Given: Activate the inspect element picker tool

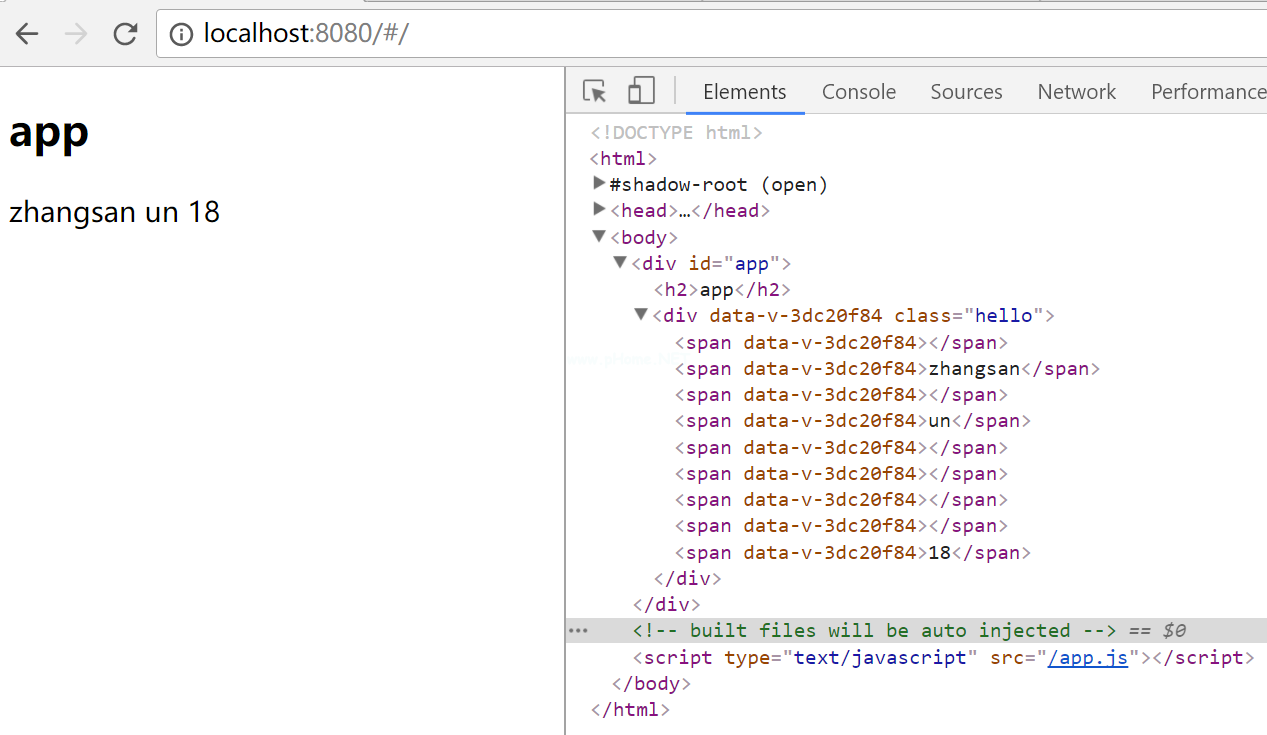Looking at the screenshot, I should (x=595, y=92).
